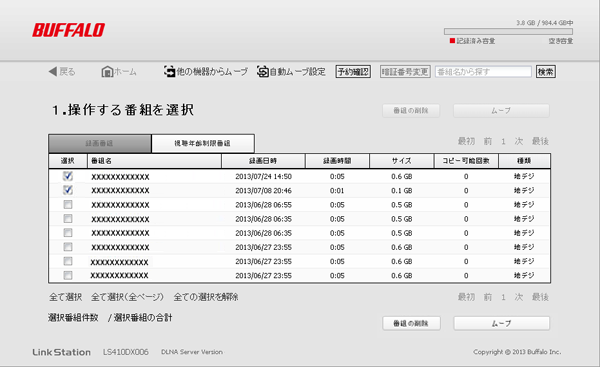Click the BUFFALO logo
Screen dimensions: 600x367
click(68, 30)
